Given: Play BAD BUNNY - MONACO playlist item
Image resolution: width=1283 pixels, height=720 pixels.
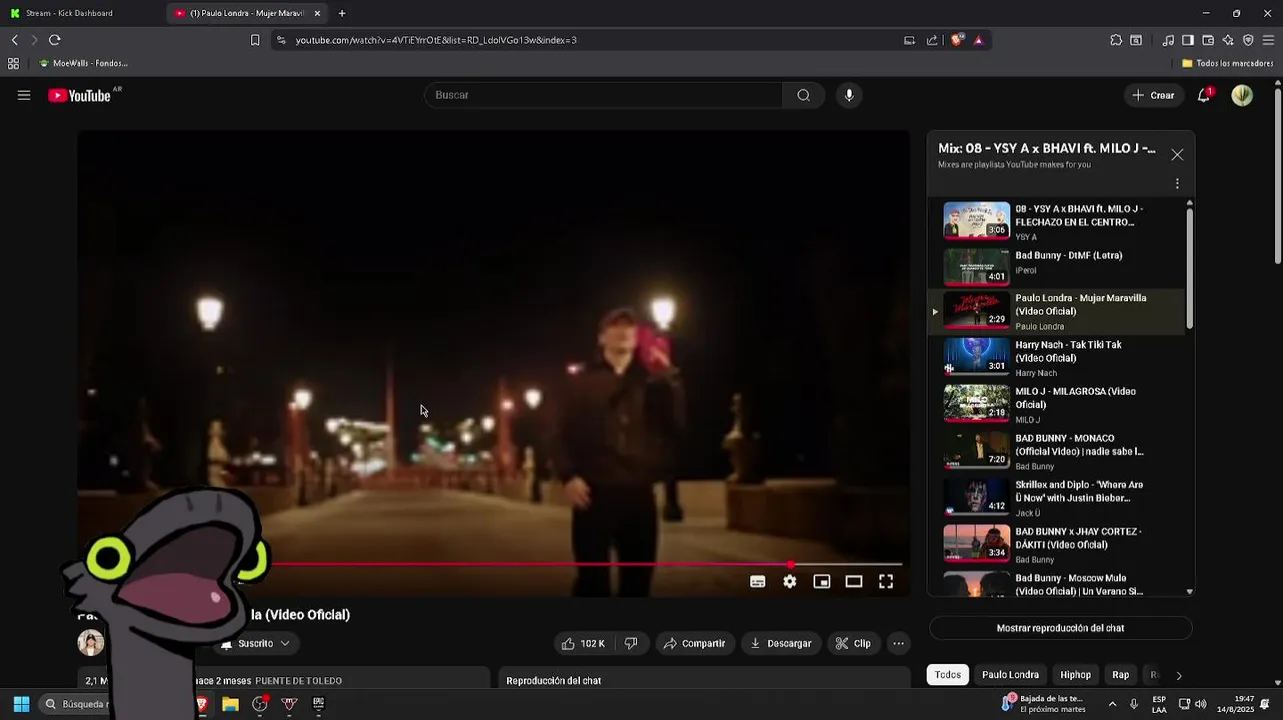Looking at the screenshot, I should [1058, 451].
